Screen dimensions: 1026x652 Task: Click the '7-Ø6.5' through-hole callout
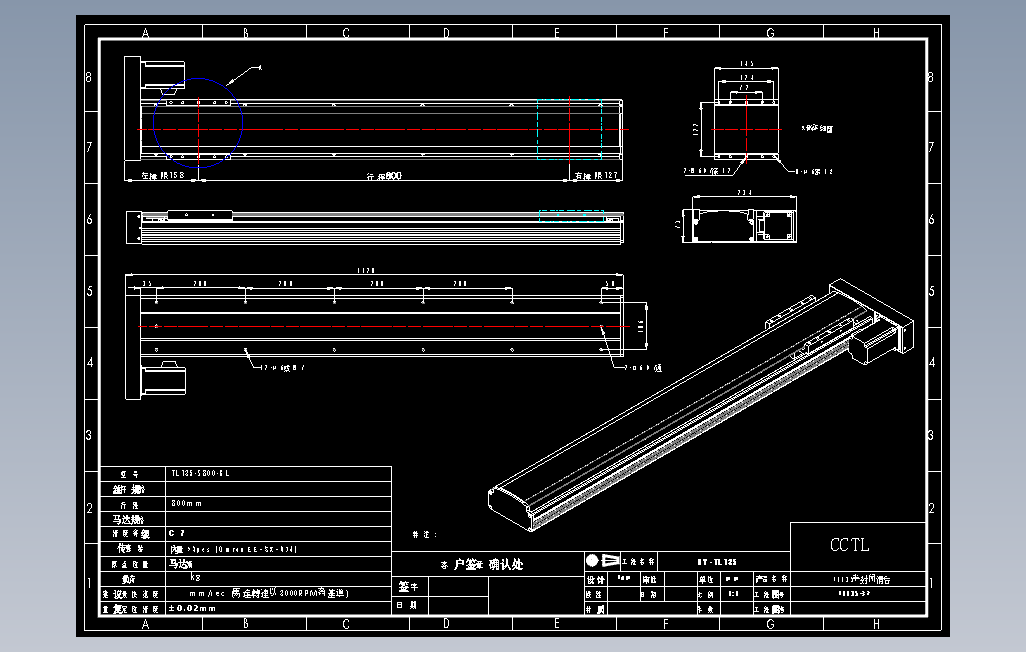click(643, 368)
